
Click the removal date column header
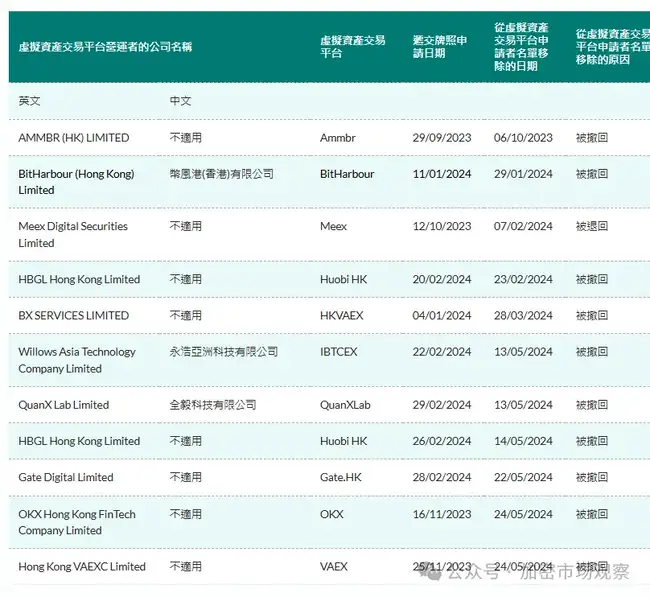(521, 47)
